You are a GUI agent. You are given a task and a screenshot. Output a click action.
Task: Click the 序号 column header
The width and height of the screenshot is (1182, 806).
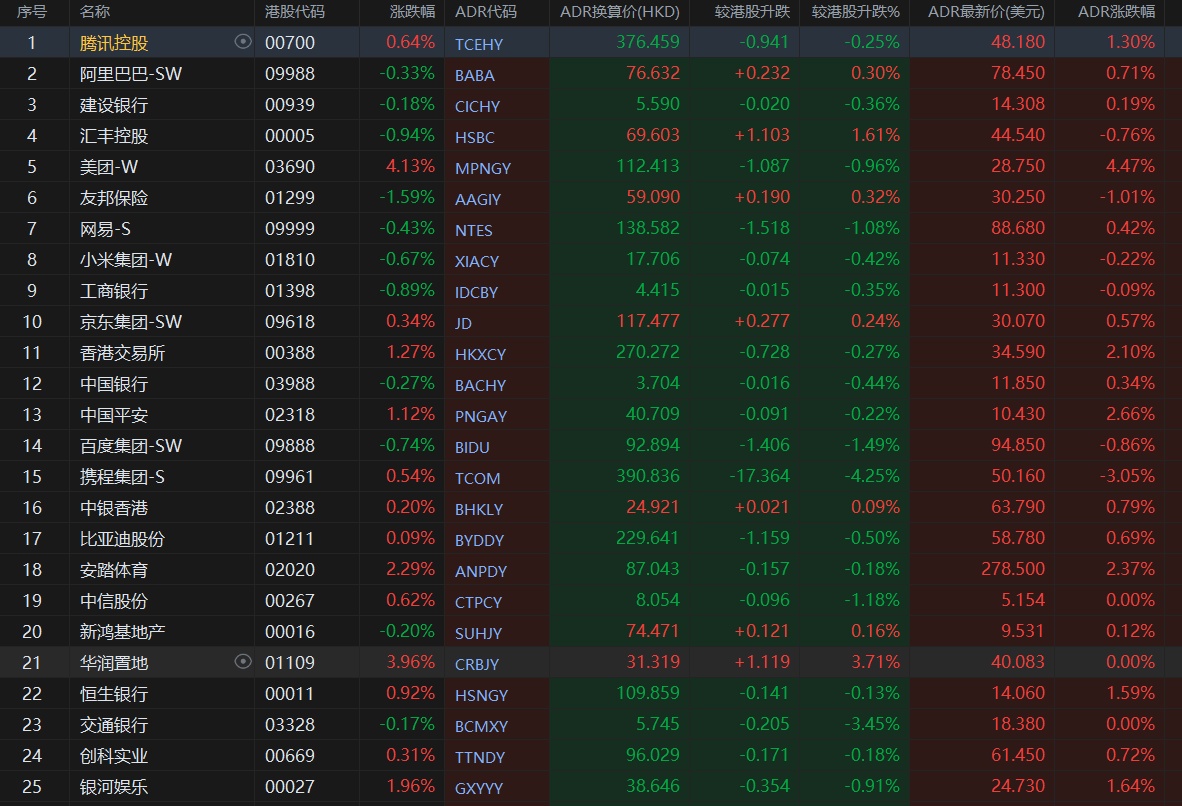[x=32, y=12]
